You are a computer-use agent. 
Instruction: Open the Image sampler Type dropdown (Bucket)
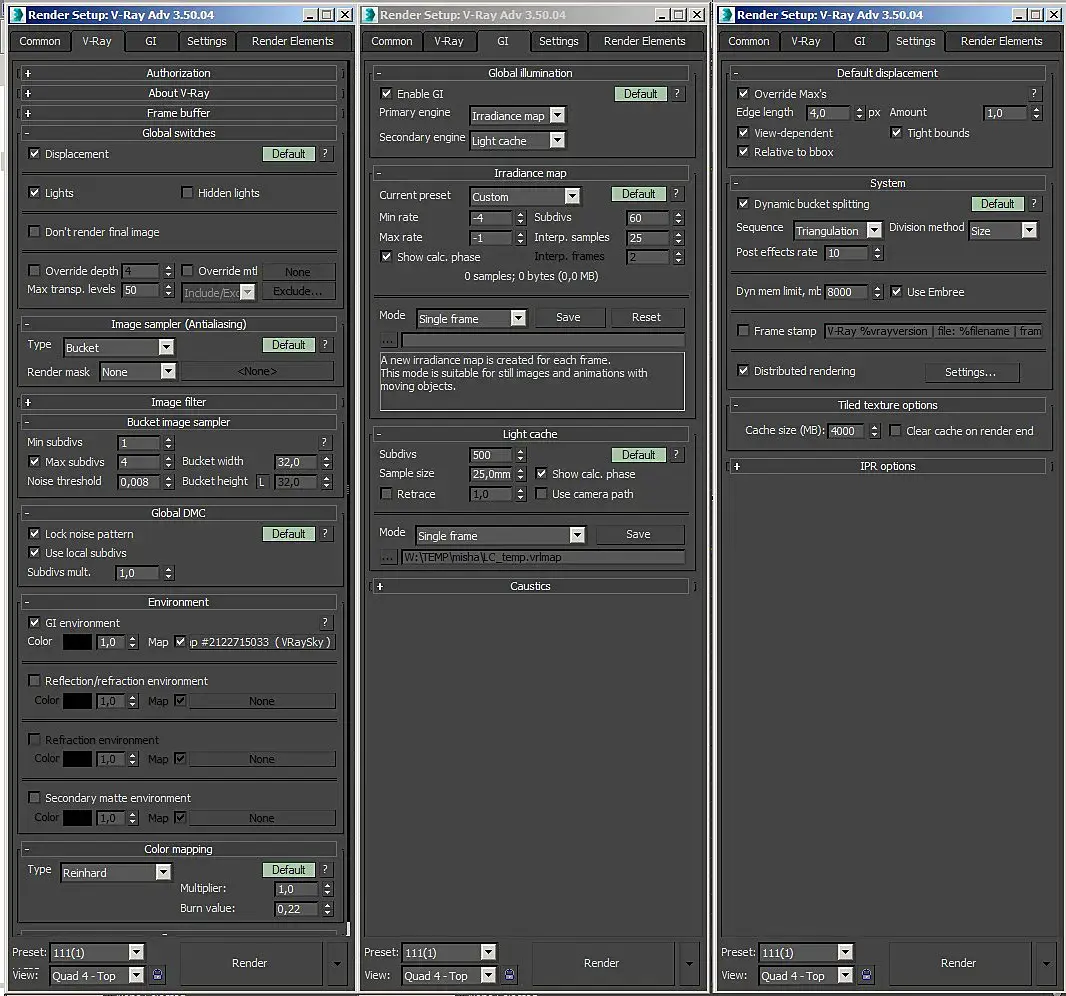119,347
